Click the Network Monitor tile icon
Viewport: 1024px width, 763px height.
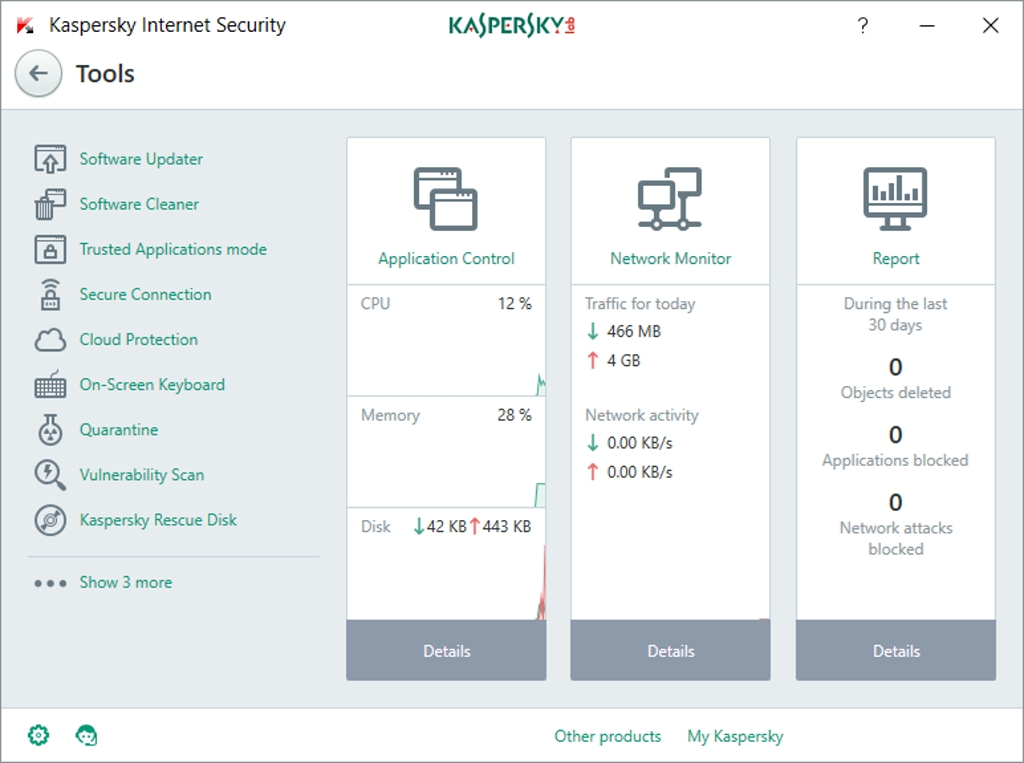[670, 199]
